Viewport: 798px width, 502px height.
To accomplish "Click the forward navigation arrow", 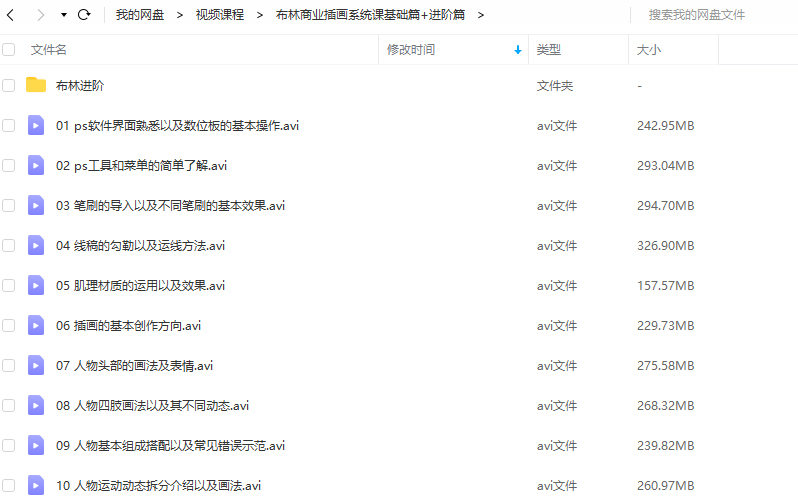I will (40, 15).
